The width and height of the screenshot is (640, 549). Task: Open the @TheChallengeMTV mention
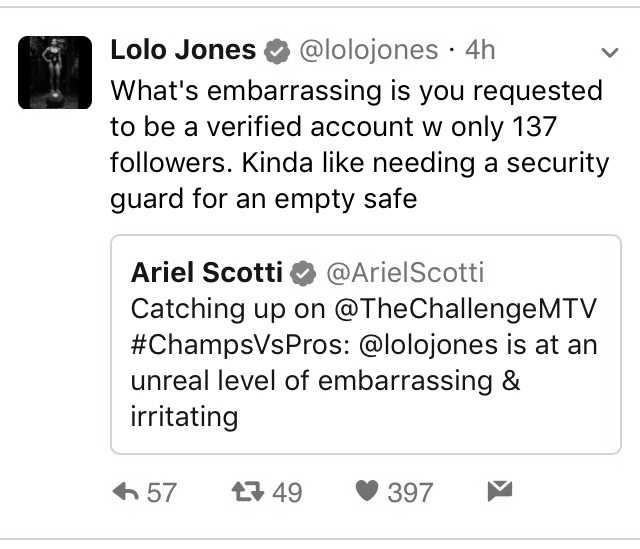(465, 309)
